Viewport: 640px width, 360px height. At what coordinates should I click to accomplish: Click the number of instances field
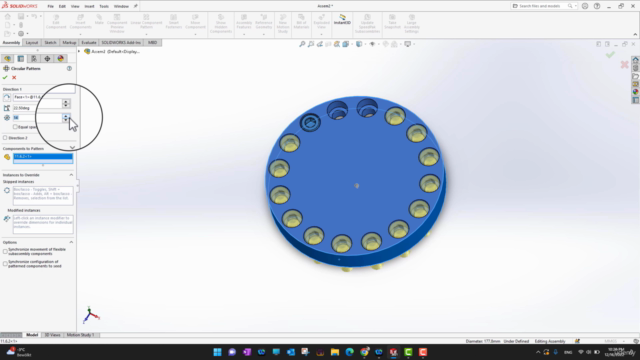pyautogui.click(x=38, y=118)
